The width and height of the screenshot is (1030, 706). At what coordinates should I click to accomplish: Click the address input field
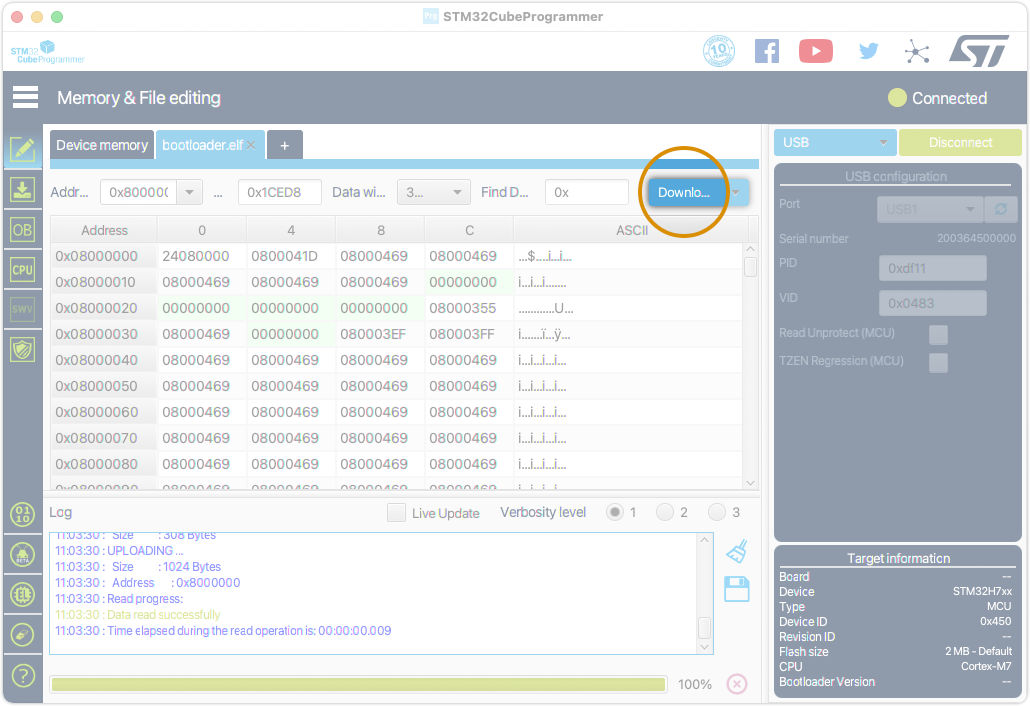(139, 192)
